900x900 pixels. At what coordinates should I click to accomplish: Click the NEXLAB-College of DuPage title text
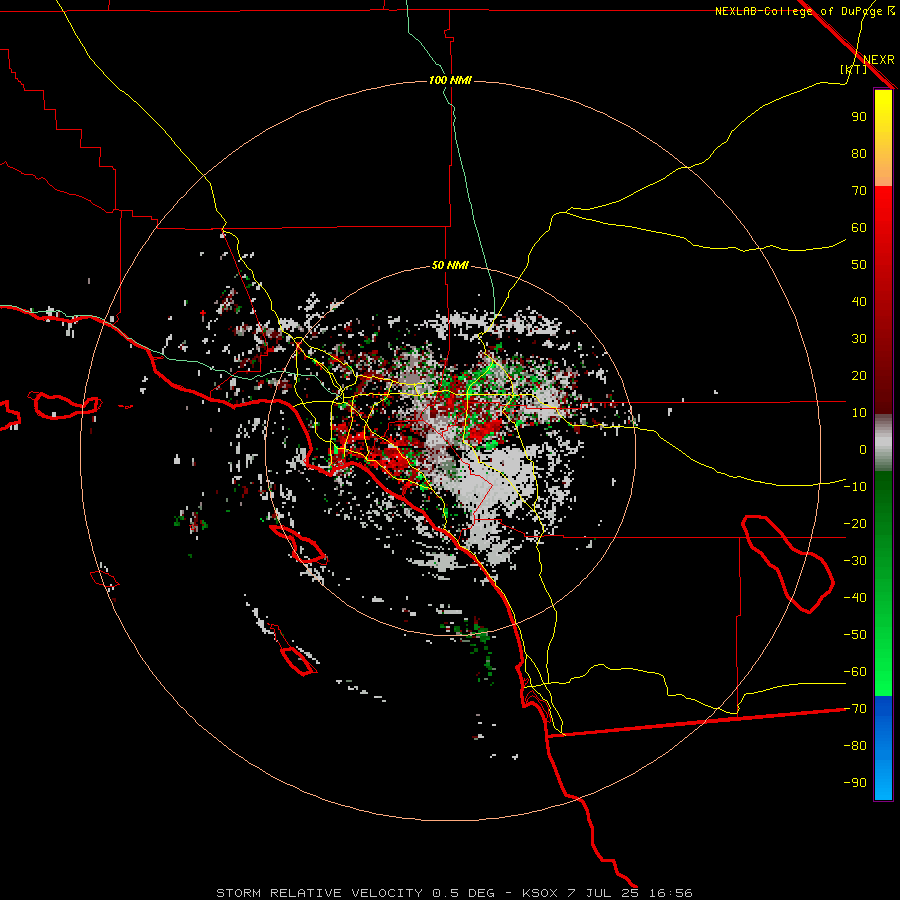coord(798,11)
